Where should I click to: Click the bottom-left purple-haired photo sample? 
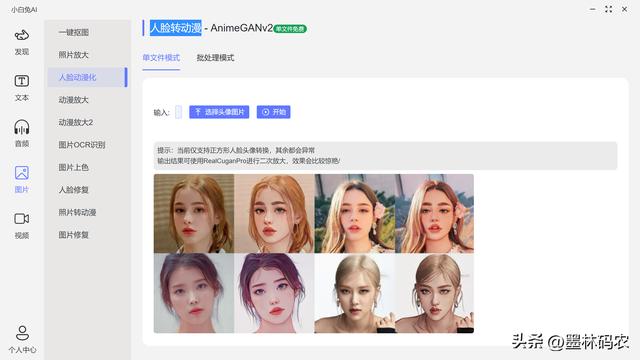194,293
